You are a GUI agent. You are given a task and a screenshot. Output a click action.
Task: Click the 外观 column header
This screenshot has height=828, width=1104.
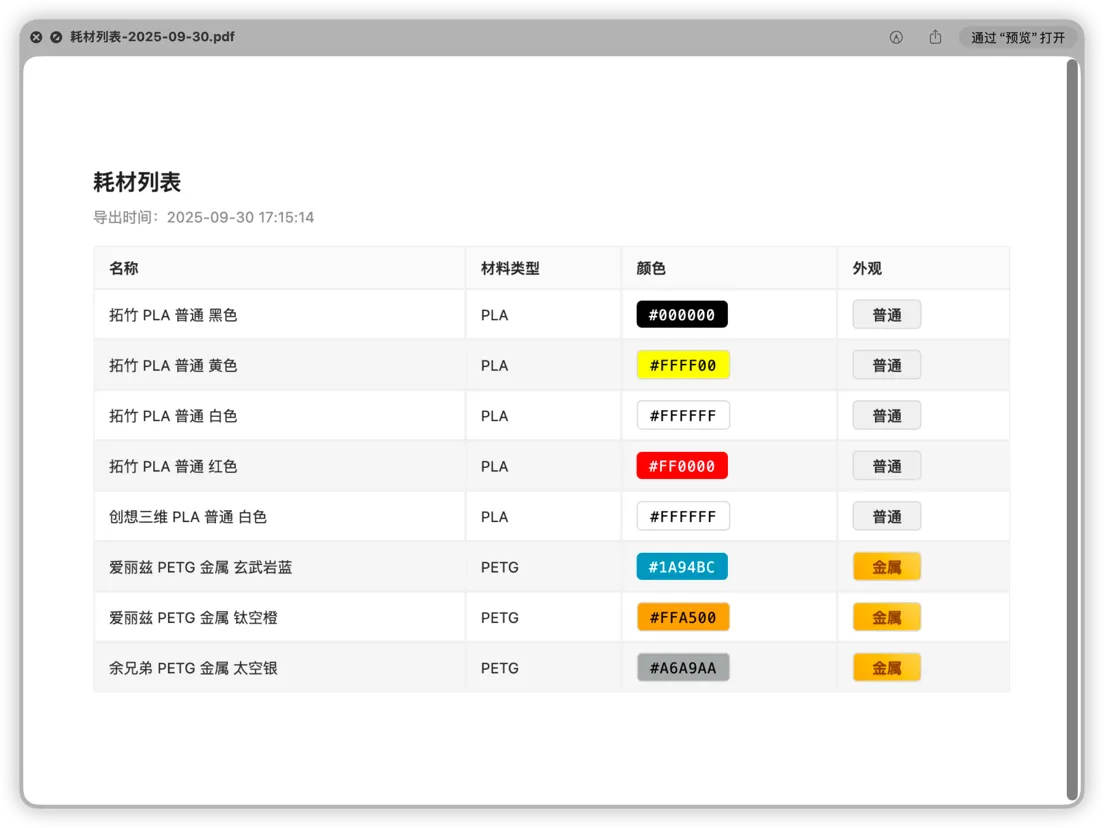click(867, 268)
